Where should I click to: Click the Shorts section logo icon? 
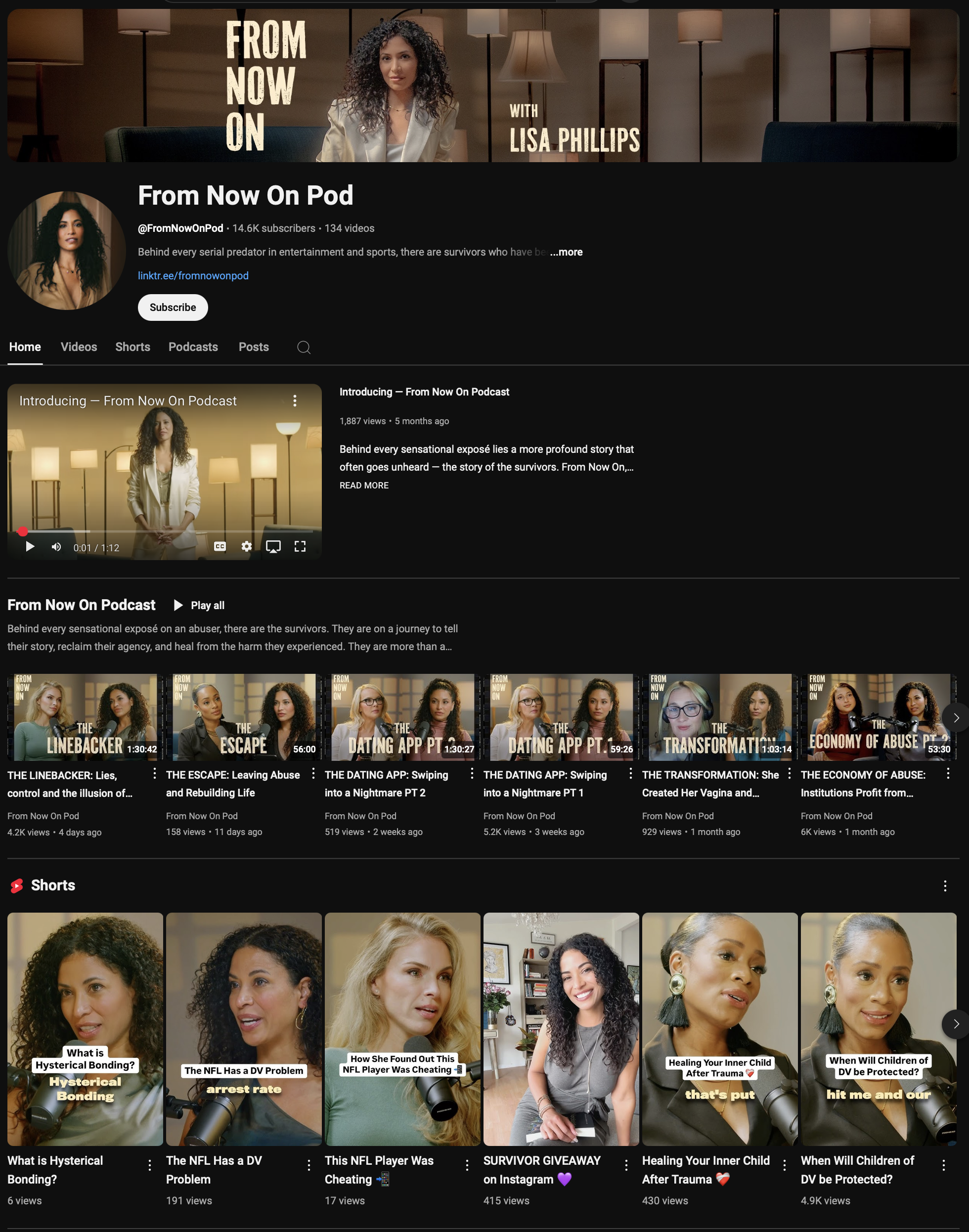pos(17,885)
